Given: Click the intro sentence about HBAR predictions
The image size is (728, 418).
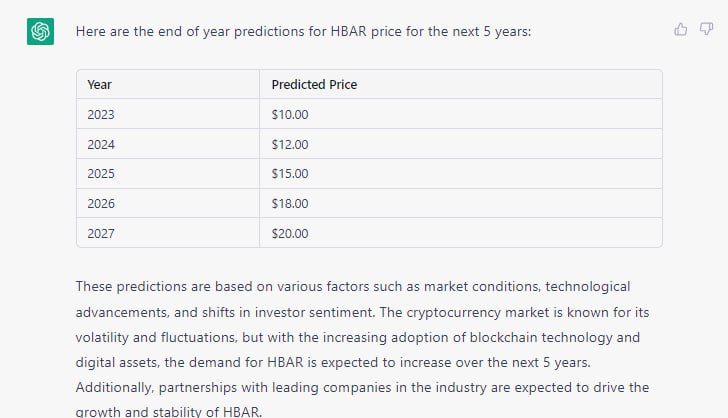Looking at the screenshot, I should (303, 32).
